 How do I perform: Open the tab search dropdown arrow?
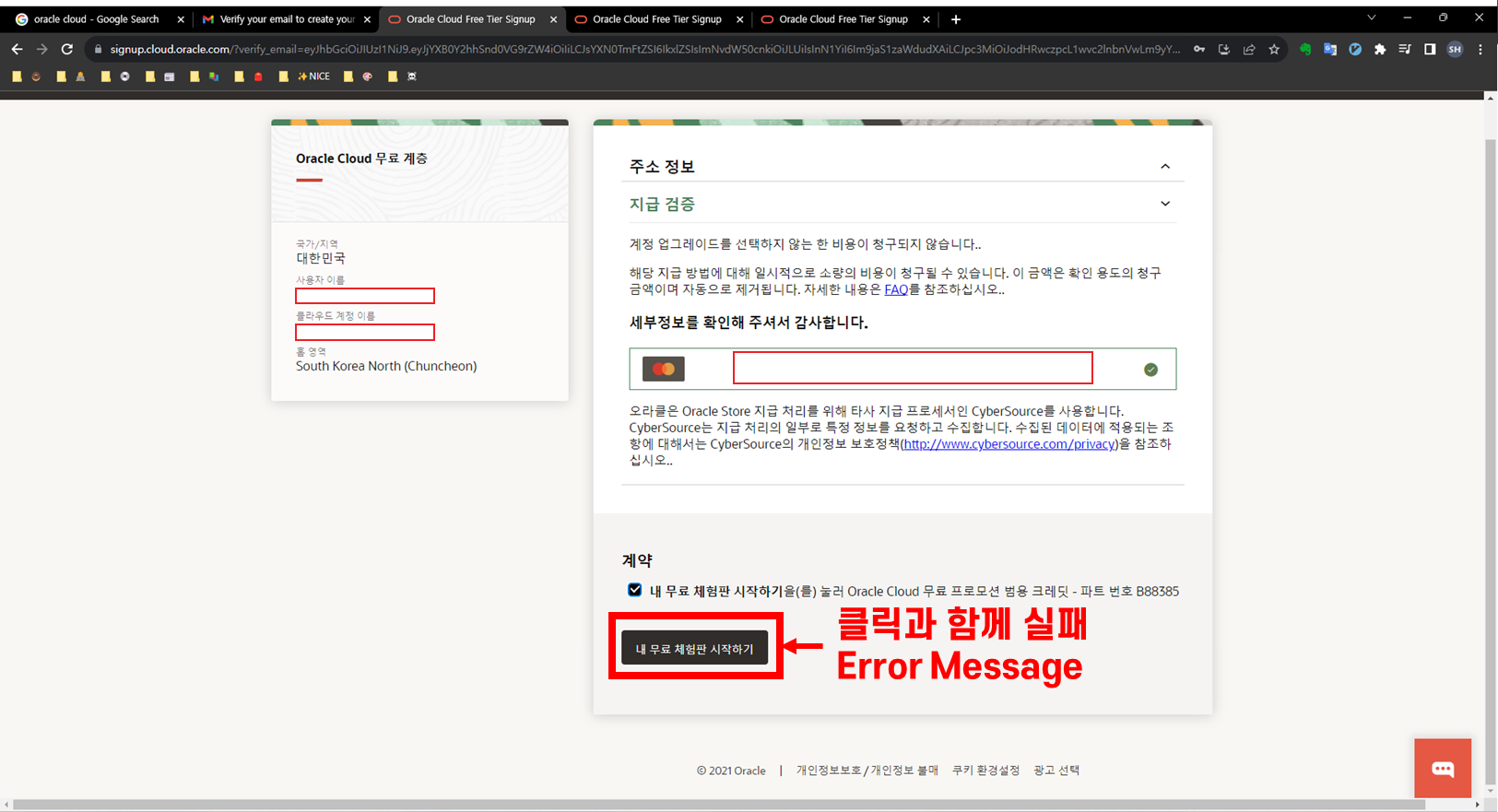point(1372,18)
